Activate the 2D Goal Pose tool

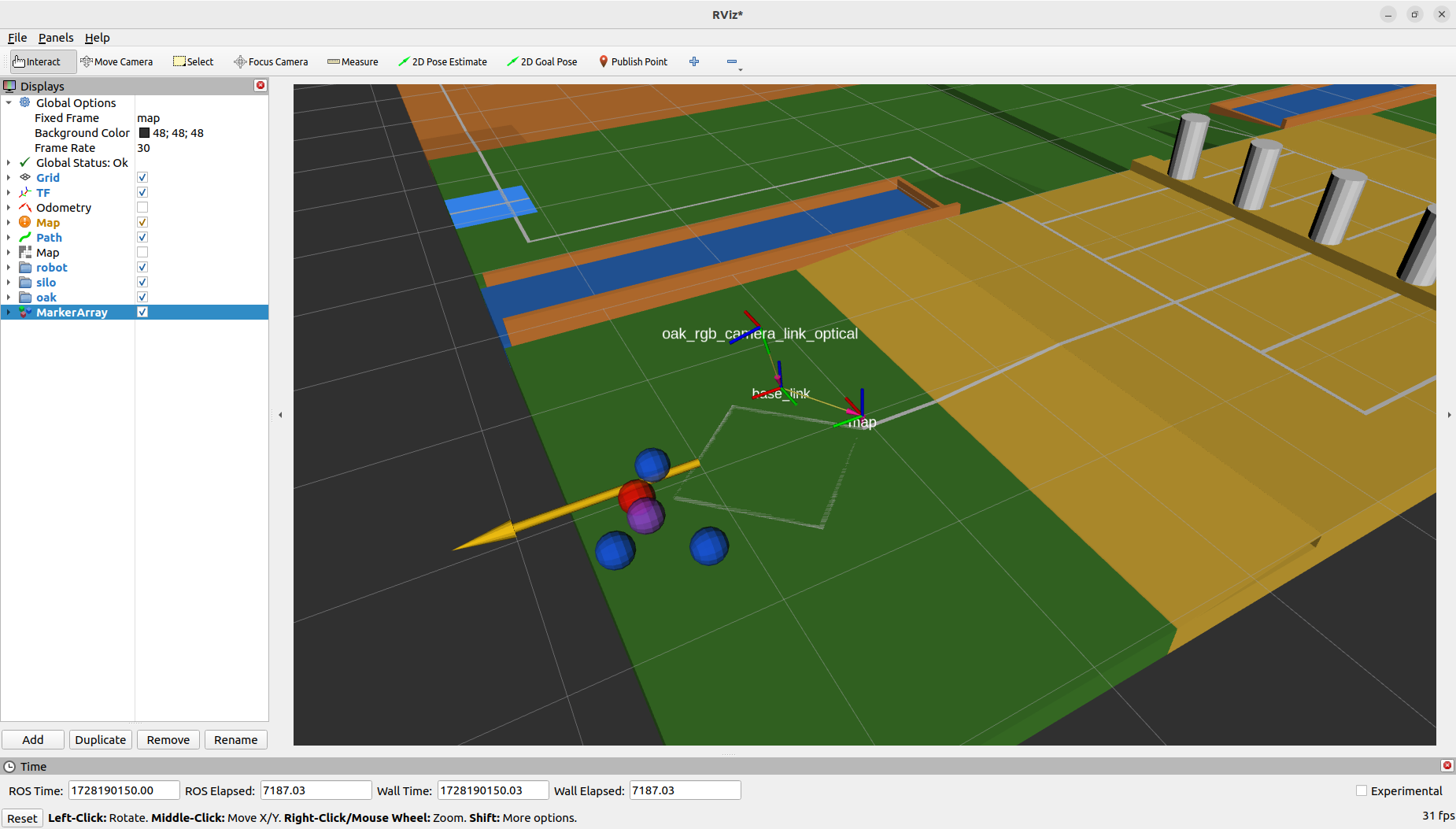click(541, 61)
